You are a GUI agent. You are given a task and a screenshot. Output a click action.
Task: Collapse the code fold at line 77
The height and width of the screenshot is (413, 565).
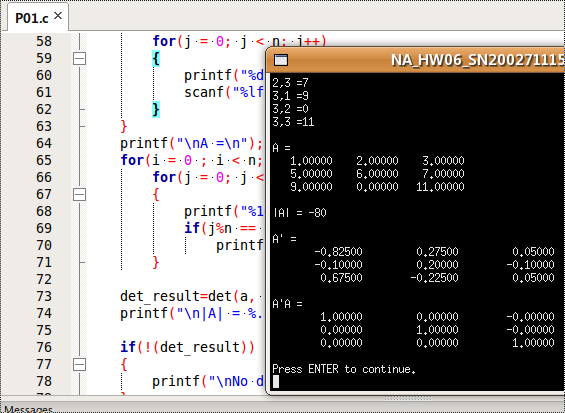point(79,365)
